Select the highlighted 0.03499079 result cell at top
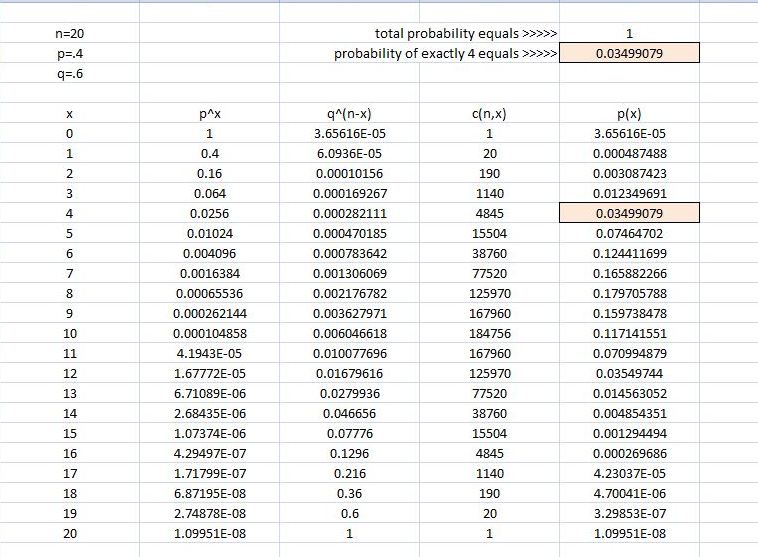Screen dimensions: 758x557 point(629,53)
